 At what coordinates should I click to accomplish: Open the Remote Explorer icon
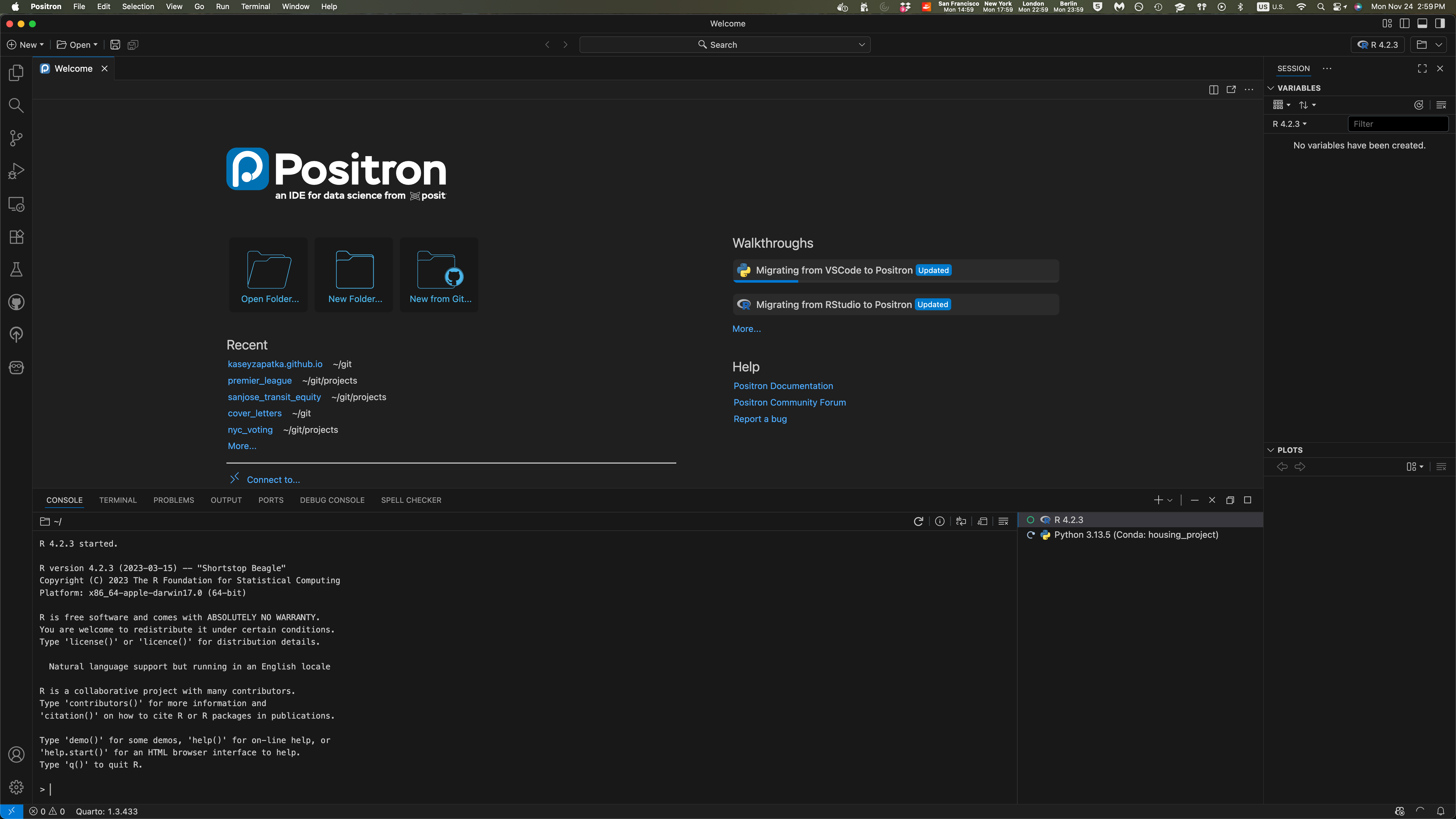coord(16,204)
